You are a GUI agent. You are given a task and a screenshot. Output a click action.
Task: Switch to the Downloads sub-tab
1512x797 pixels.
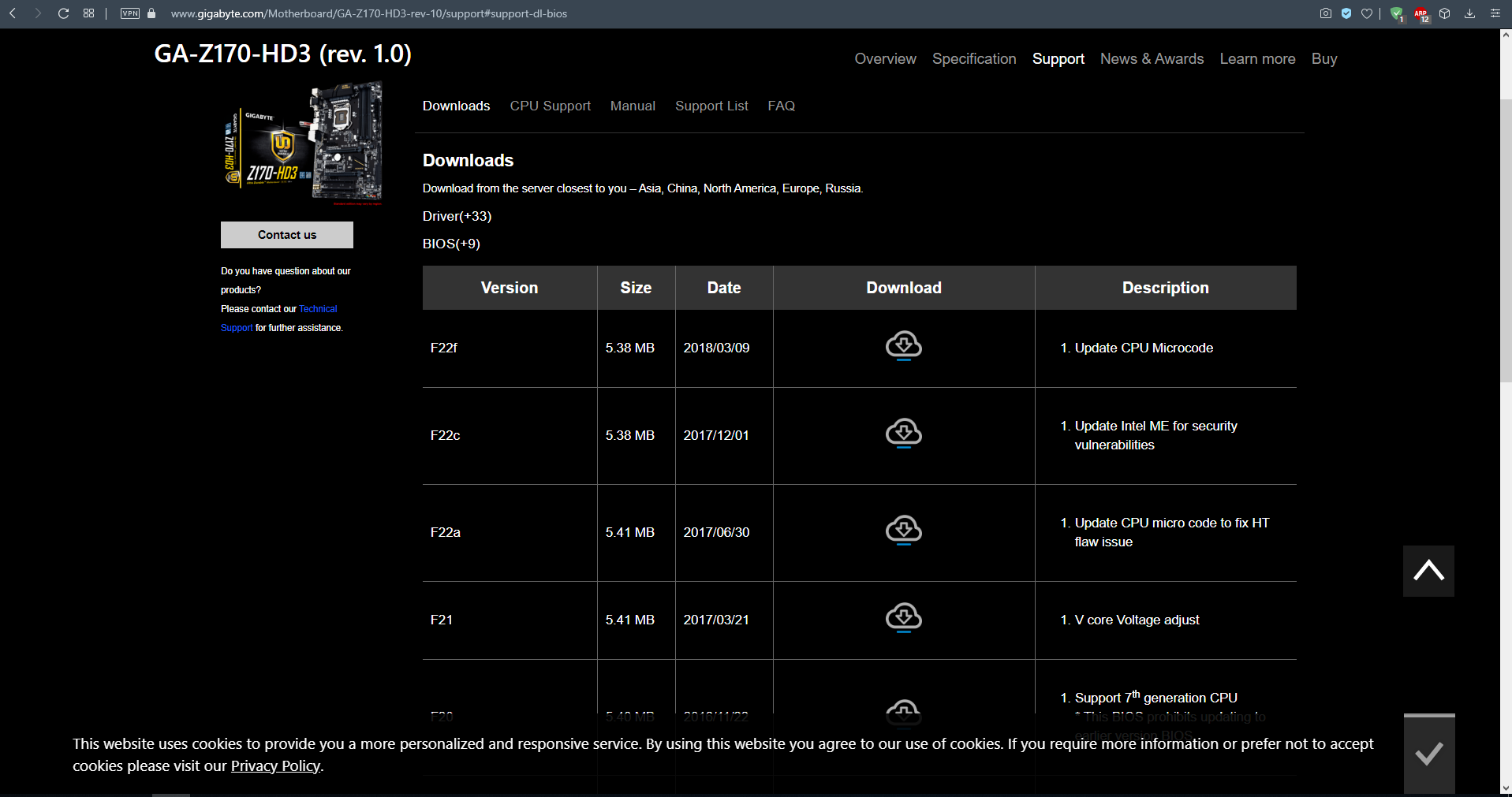456,106
